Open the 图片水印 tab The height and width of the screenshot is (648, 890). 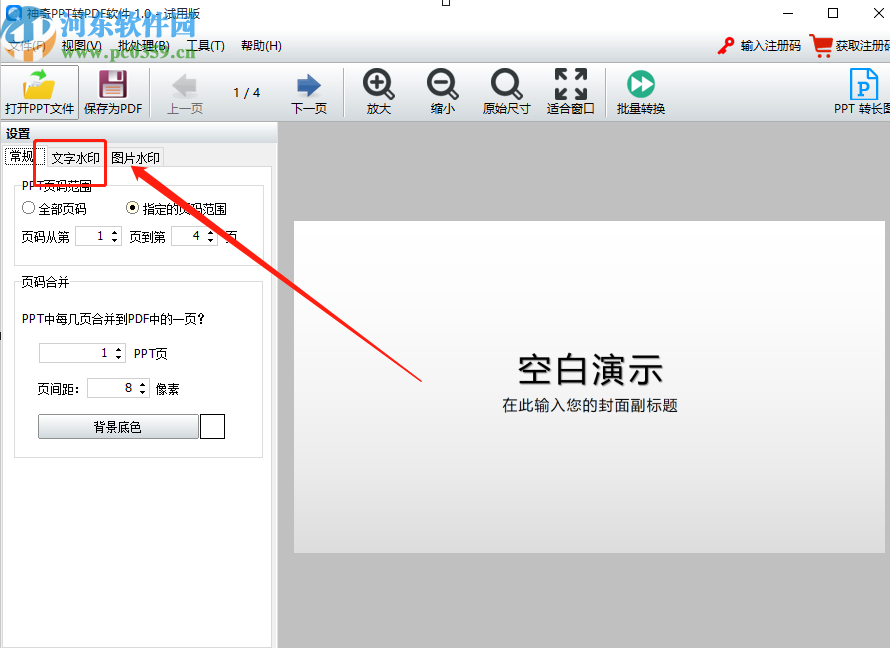pyautogui.click(x=135, y=158)
